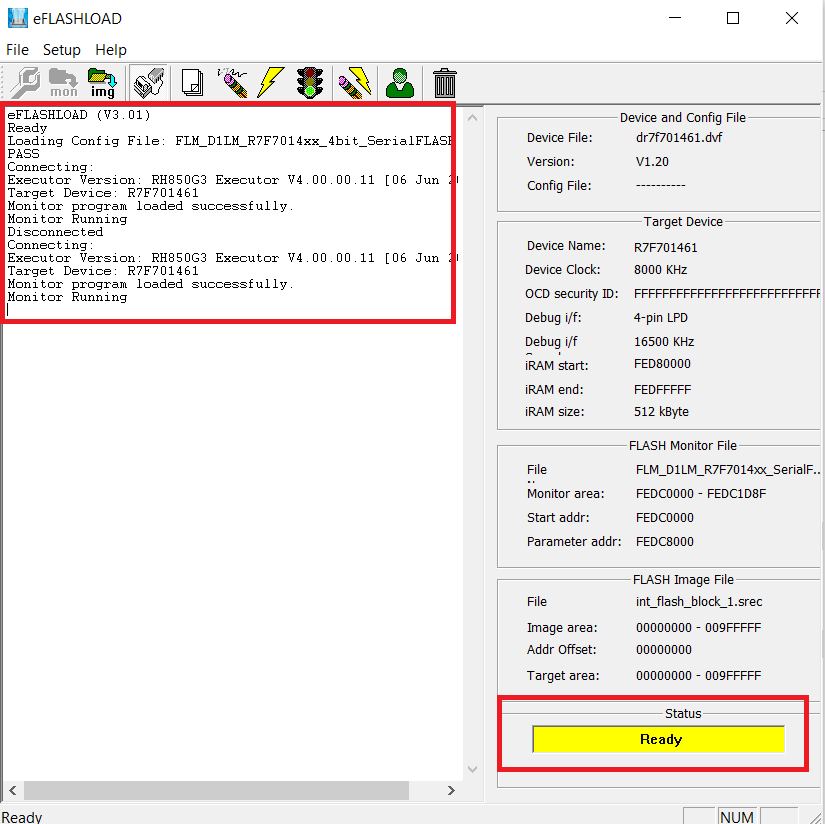The width and height of the screenshot is (825, 824).
Task: Click Debug i/f speed value 16500 KHz
Action: 664,342
